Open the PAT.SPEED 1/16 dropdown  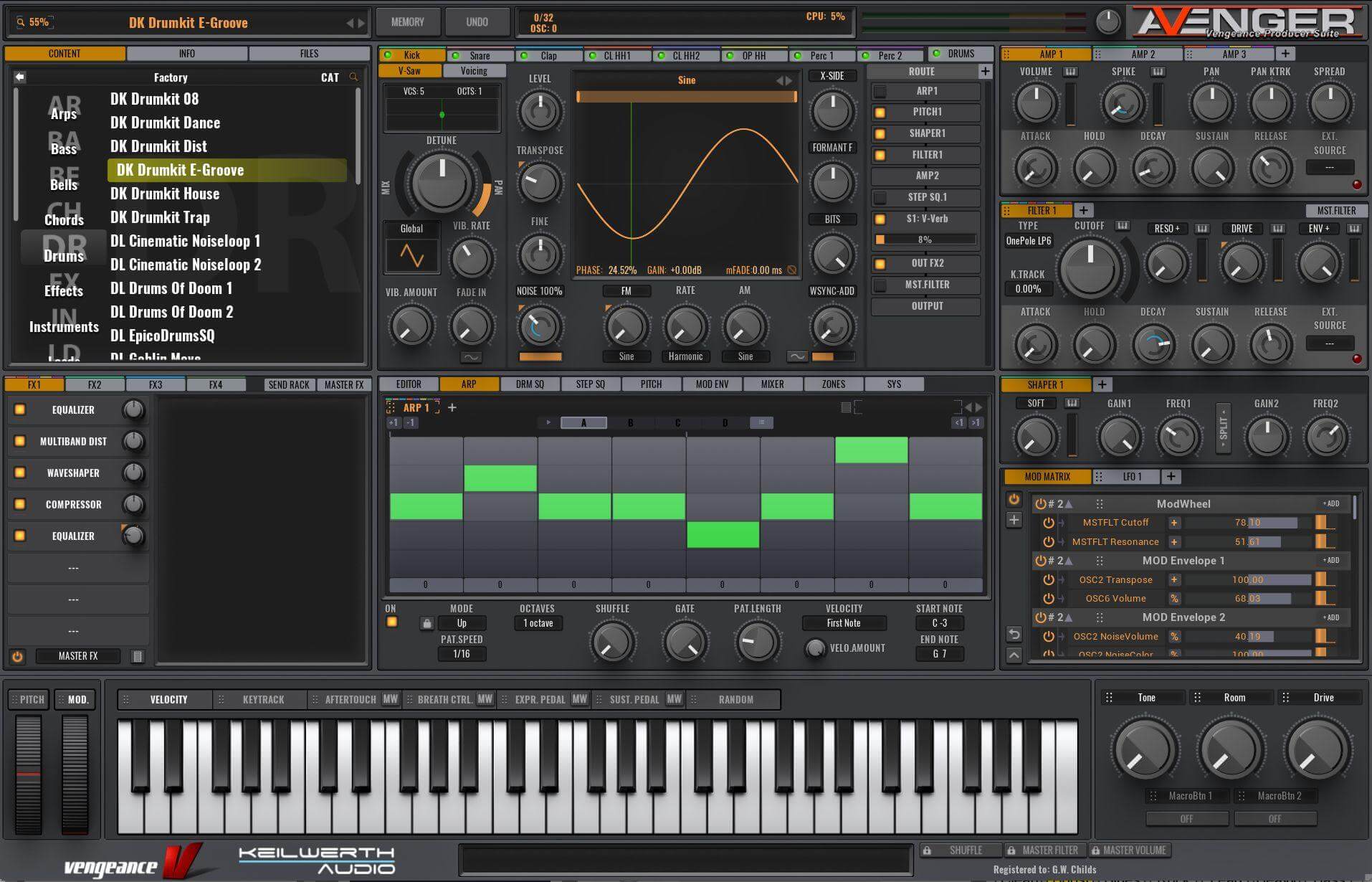462,654
